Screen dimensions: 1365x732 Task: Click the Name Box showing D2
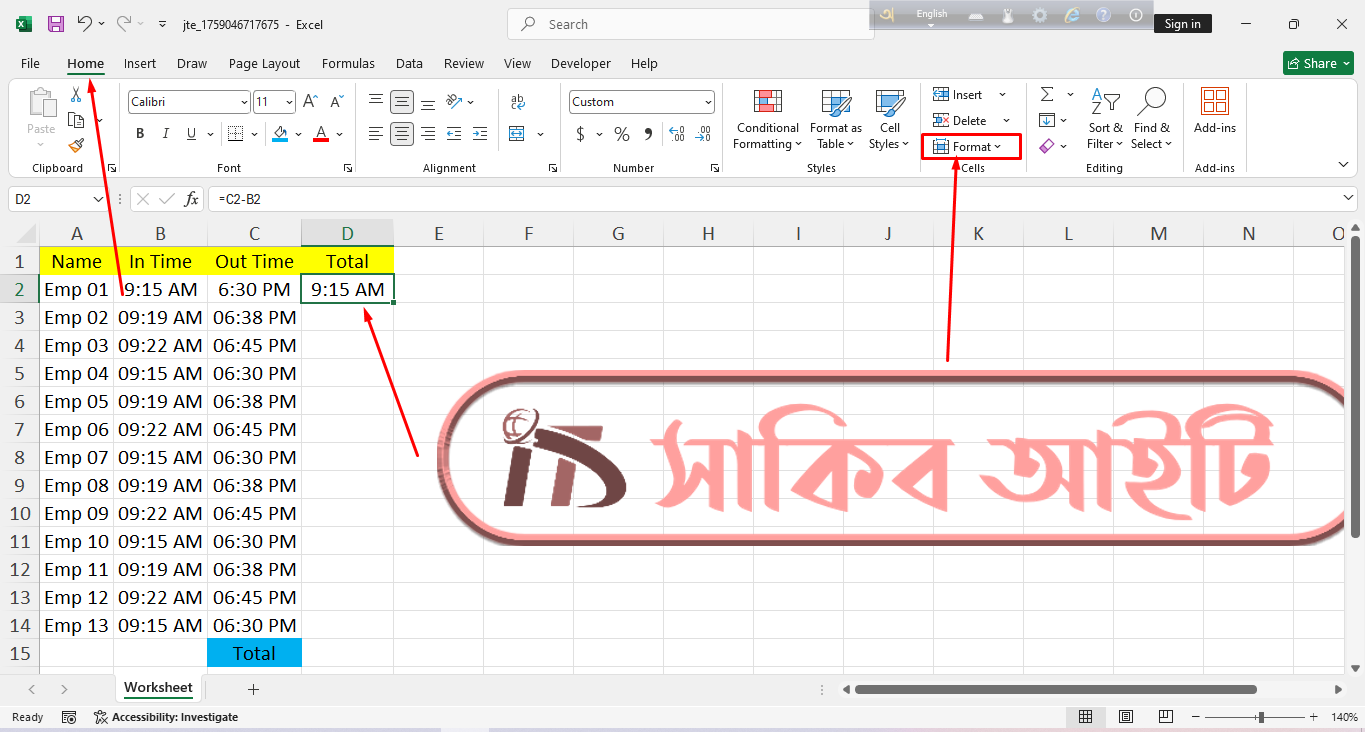(50, 199)
